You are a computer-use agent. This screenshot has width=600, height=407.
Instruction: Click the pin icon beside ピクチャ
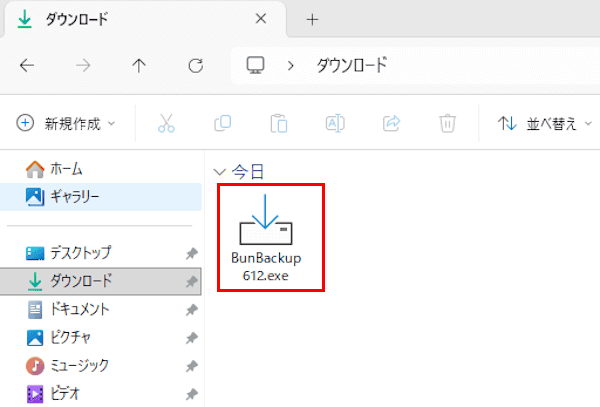point(192,338)
